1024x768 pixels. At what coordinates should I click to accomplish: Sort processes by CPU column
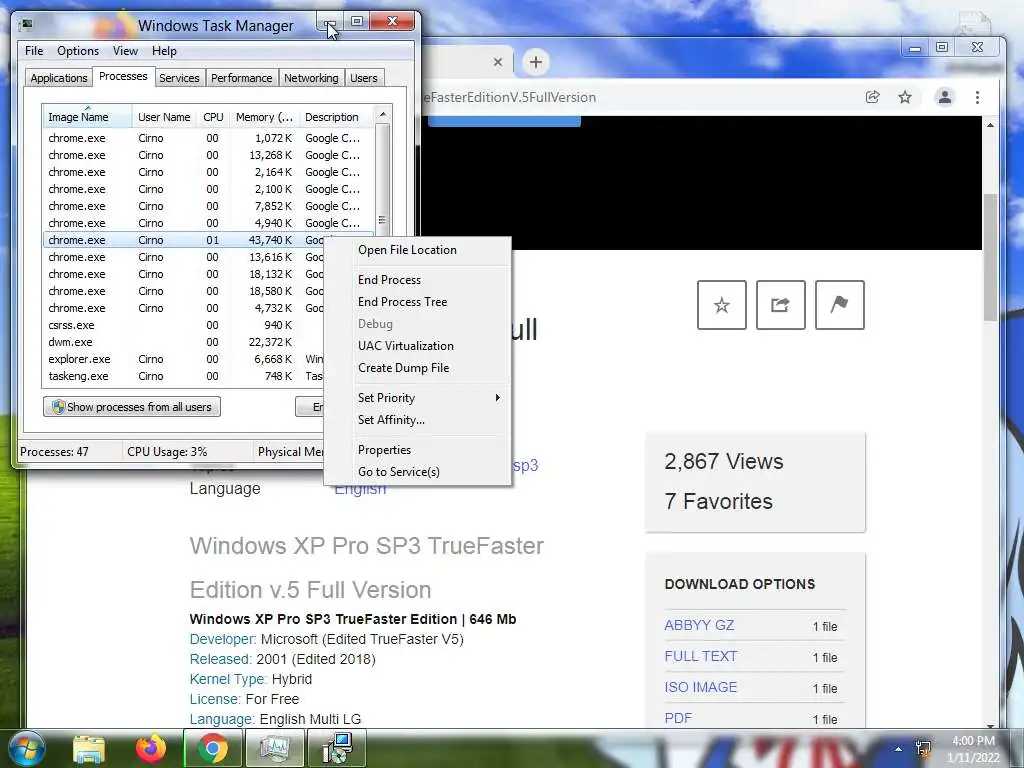pos(213,117)
